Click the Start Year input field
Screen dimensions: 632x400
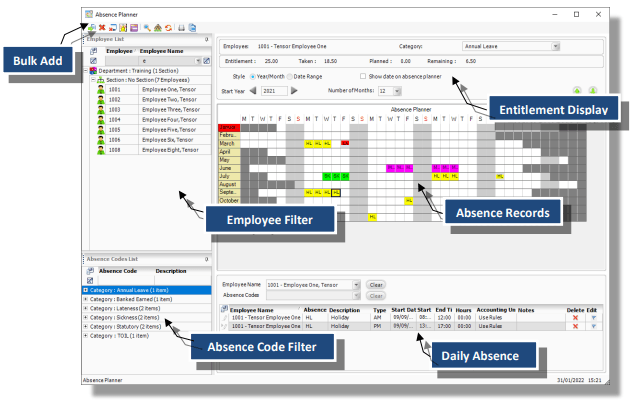point(272,91)
